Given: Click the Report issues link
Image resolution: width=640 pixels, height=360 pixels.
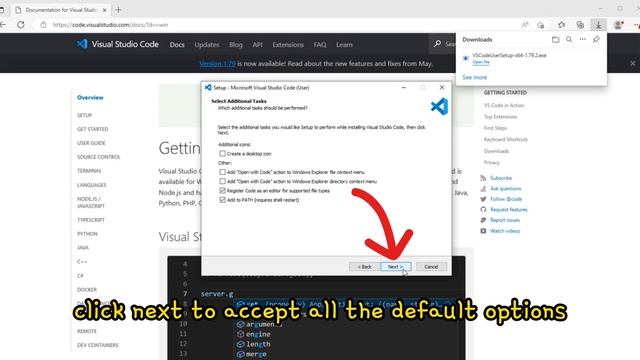Looking at the screenshot, I should coord(505,220).
